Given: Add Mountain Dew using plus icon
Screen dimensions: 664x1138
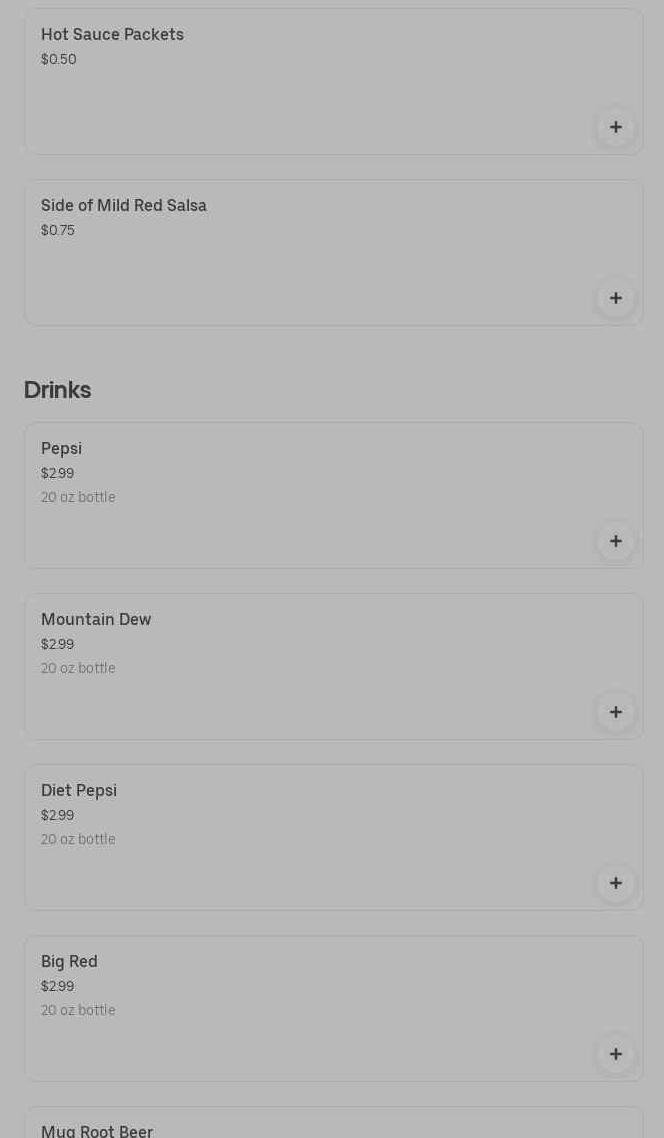Looking at the screenshot, I should coord(615,712).
